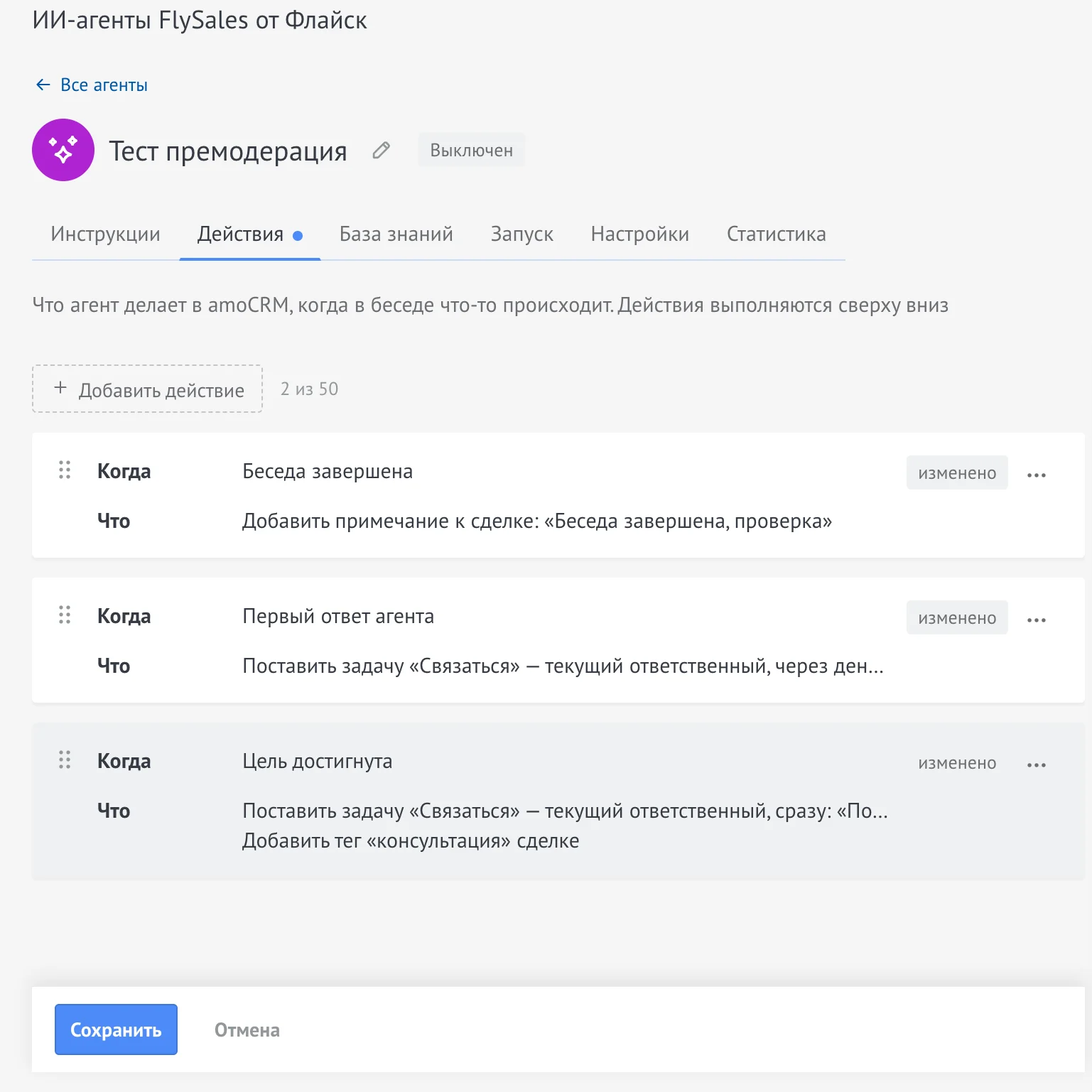
Task: Follow the Все агенты link
Action: coord(104,85)
